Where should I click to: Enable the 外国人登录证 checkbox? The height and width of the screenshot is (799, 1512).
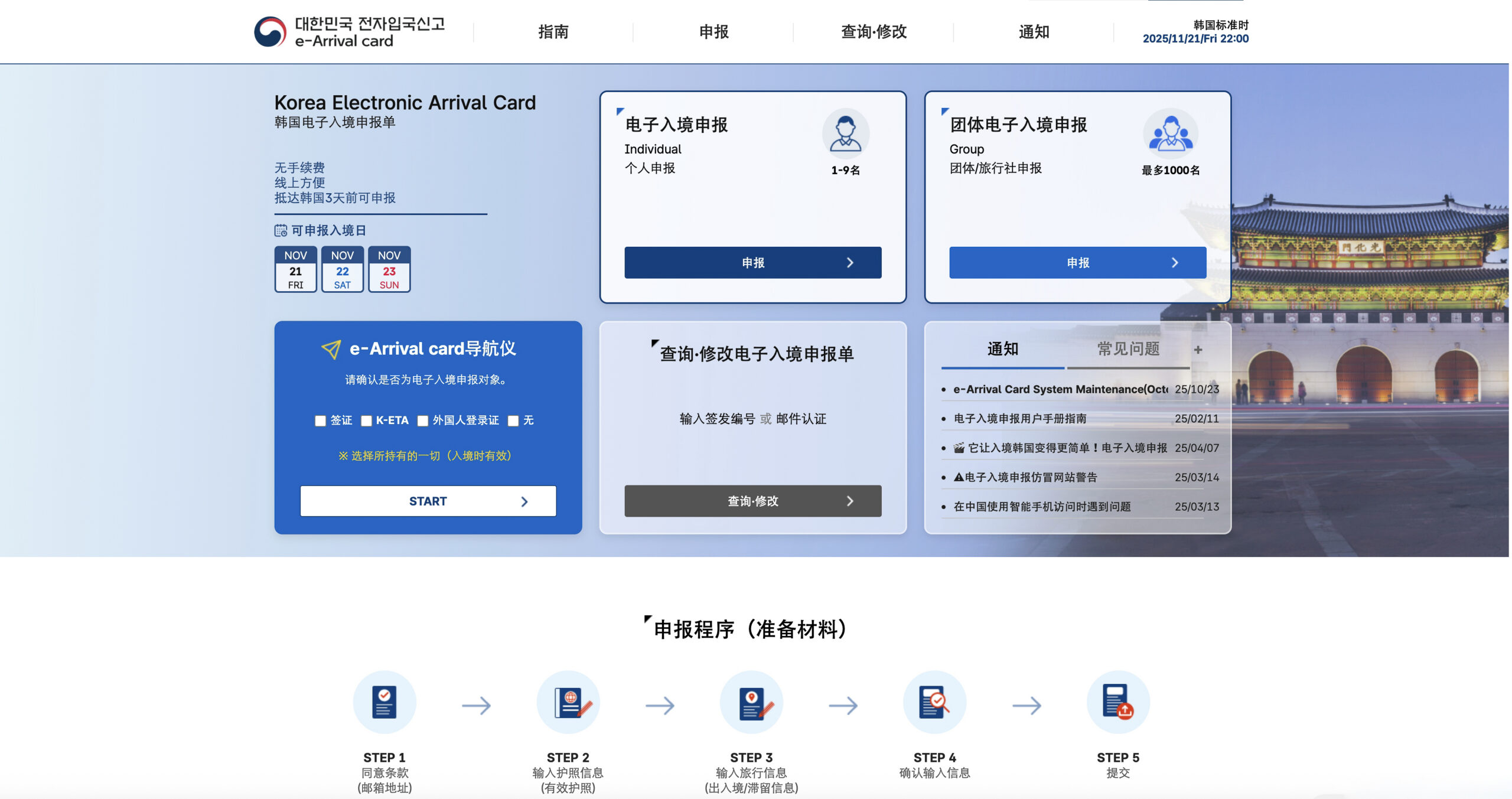tap(423, 420)
